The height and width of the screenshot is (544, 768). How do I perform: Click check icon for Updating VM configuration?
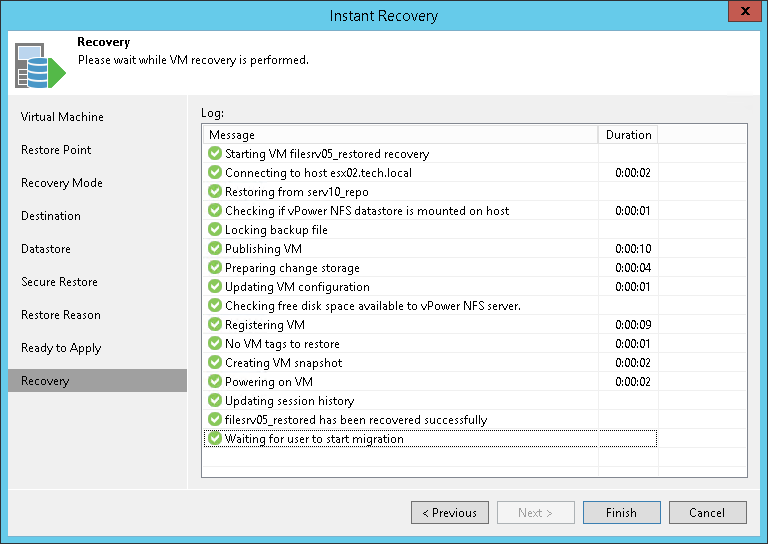pos(214,287)
